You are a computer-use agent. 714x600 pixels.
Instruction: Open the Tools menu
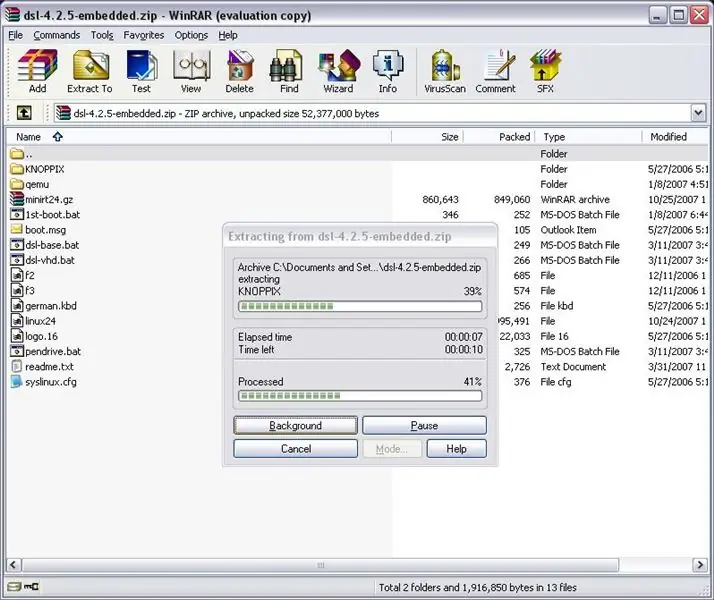coord(102,35)
